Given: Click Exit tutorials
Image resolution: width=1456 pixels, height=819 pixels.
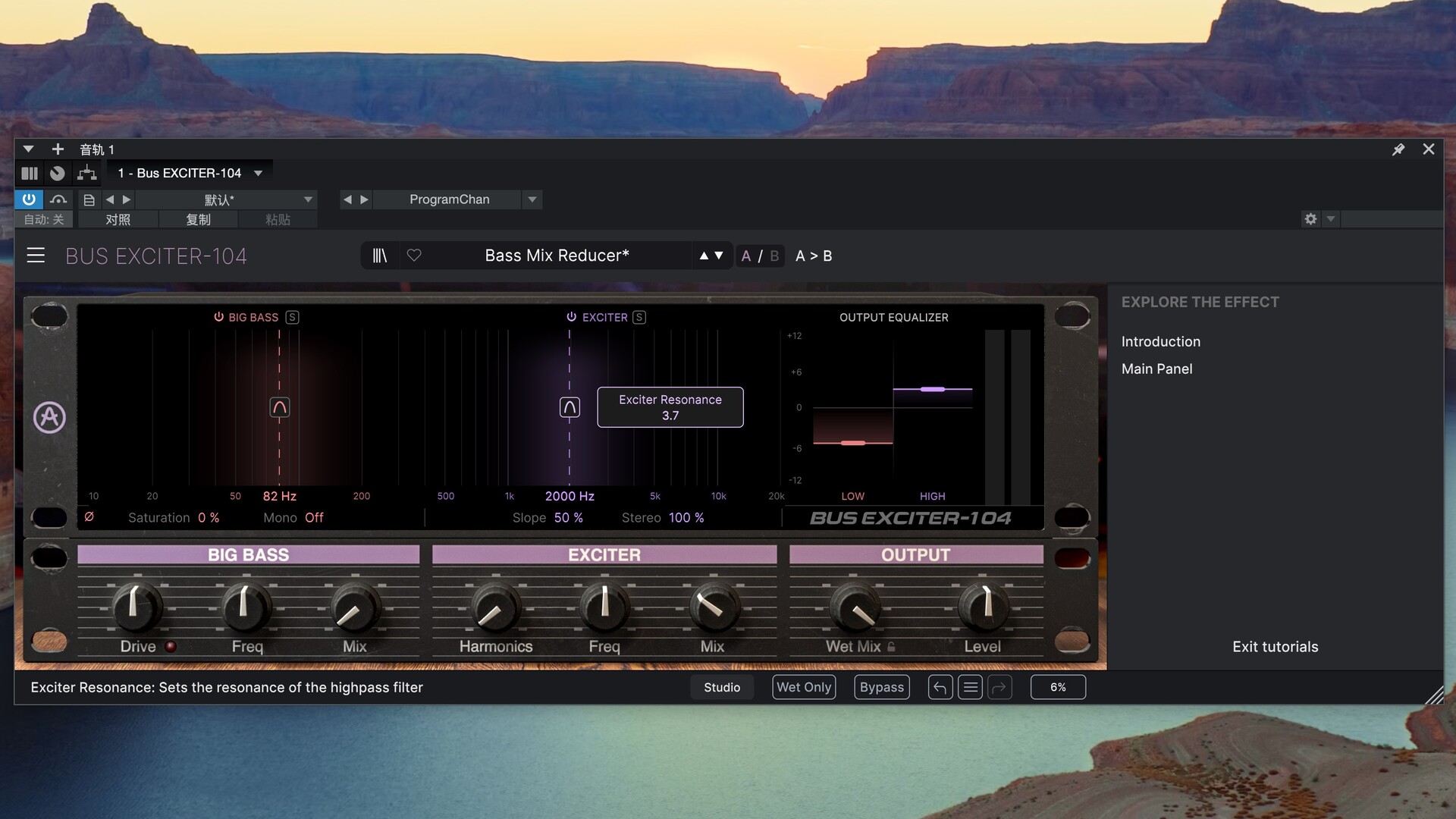Looking at the screenshot, I should [x=1276, y=647].
